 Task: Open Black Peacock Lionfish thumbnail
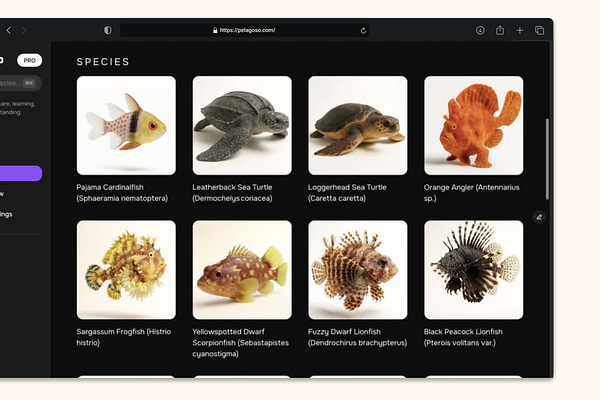coord(474,270)
